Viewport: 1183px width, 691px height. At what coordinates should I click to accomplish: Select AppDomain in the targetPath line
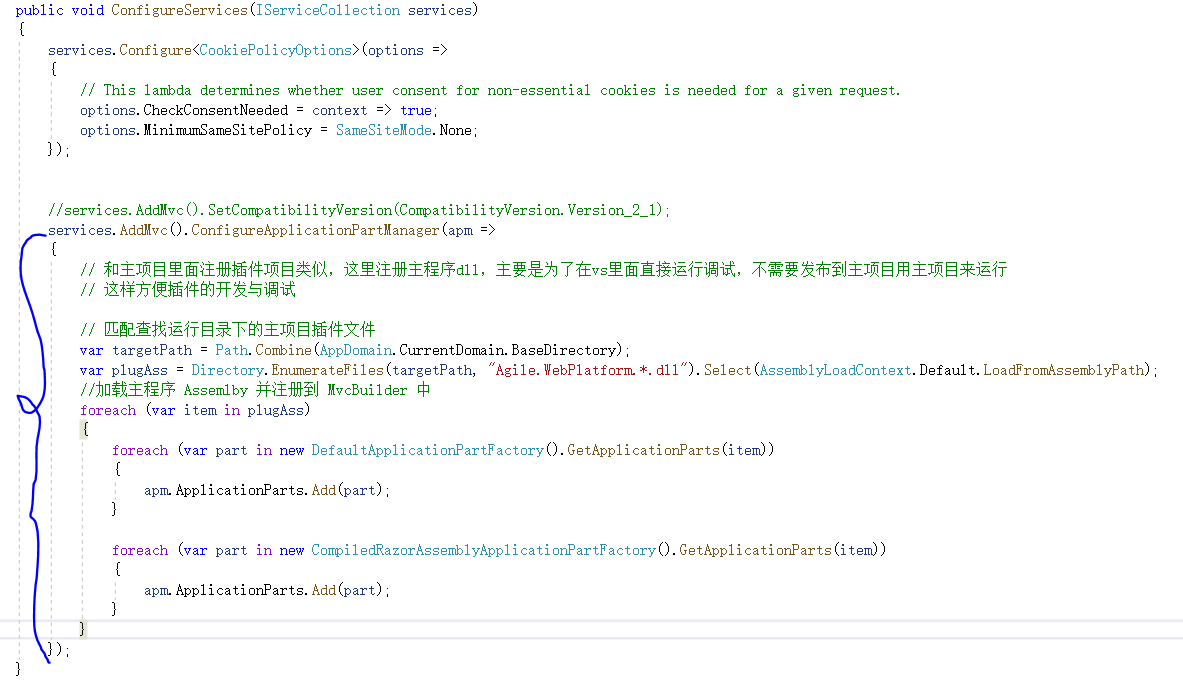tap(356, 351)
